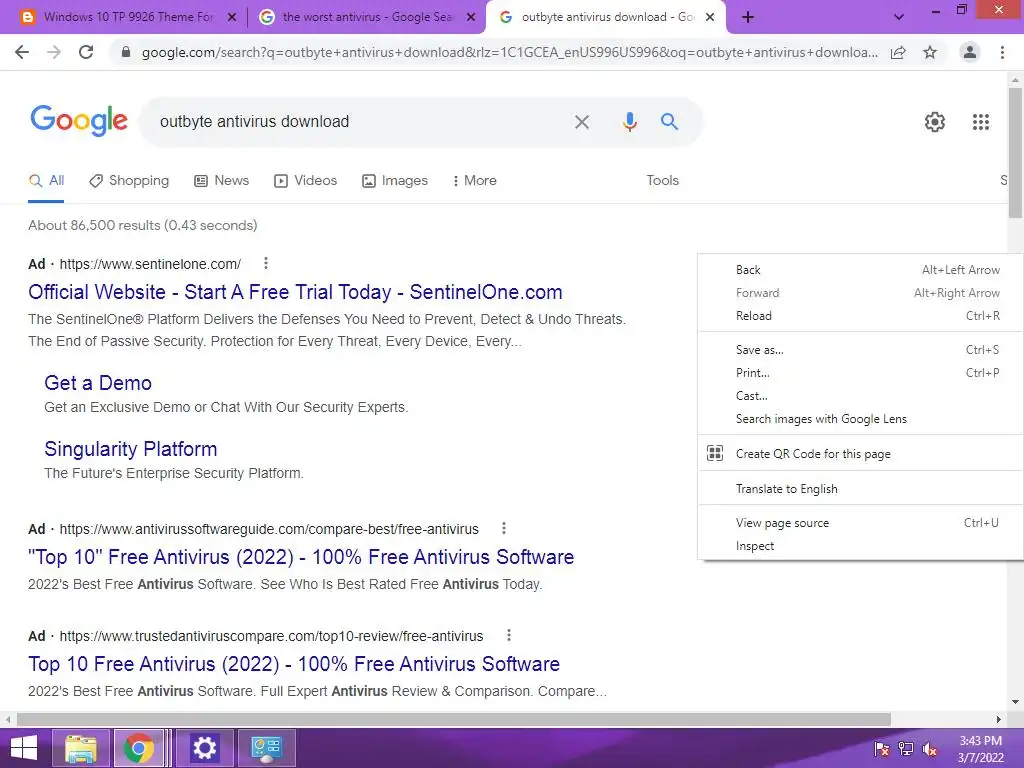Screen dimensions: 1024x768
Task: Clear the search box with the X icon
Action: tap(582, 121)
